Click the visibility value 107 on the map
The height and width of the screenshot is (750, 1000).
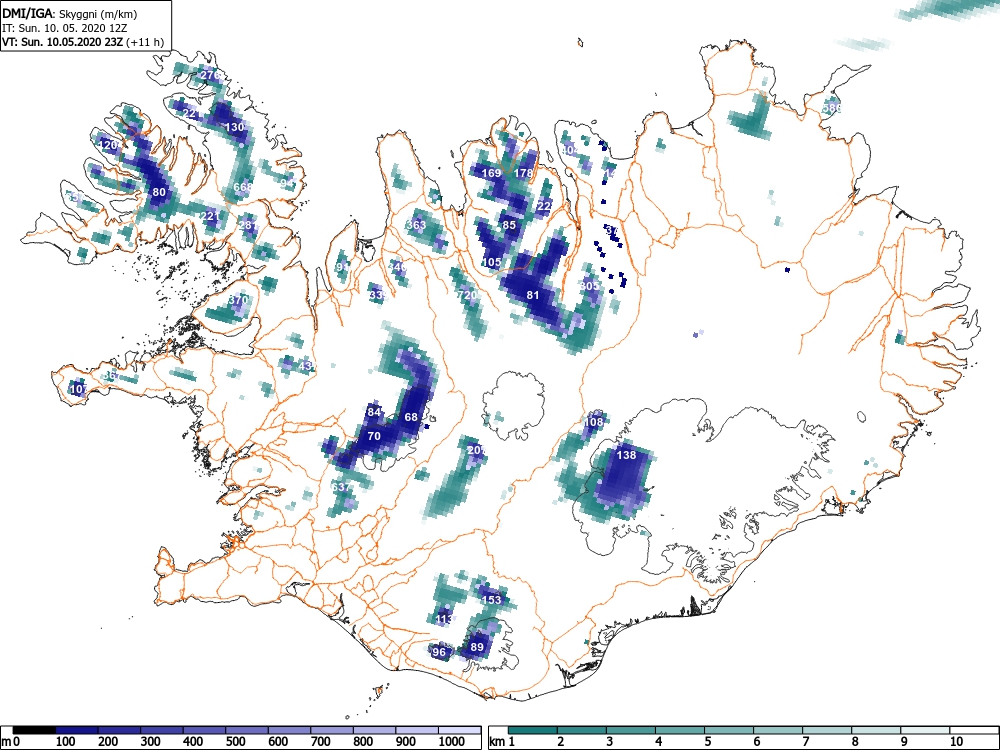click(x=79, y=389)
